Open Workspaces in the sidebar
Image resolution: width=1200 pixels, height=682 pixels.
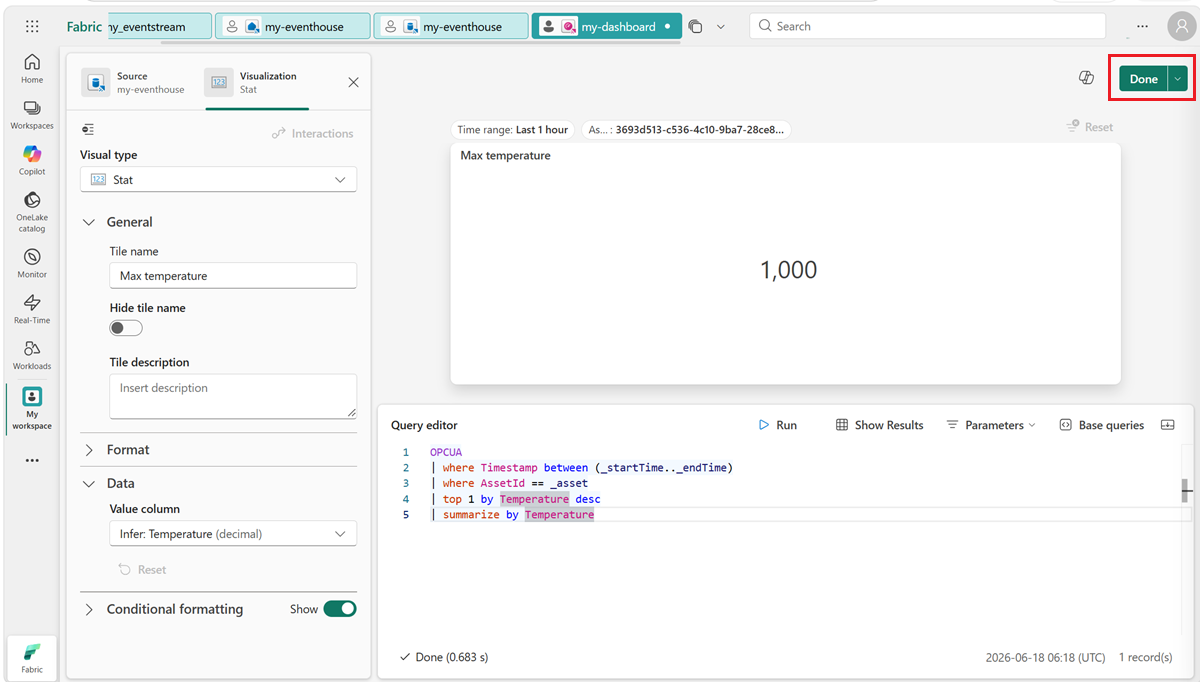(x=32, y=115)
